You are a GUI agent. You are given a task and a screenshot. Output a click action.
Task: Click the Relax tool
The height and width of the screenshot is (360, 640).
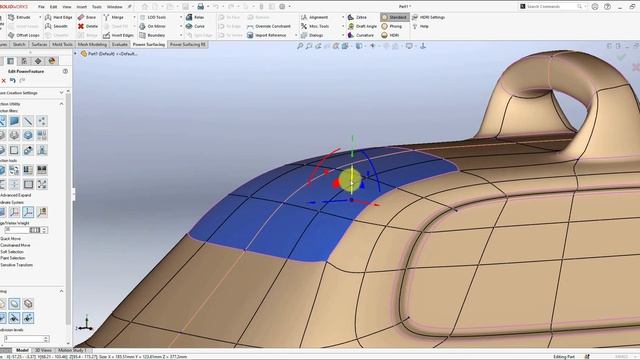pos(195,17)
